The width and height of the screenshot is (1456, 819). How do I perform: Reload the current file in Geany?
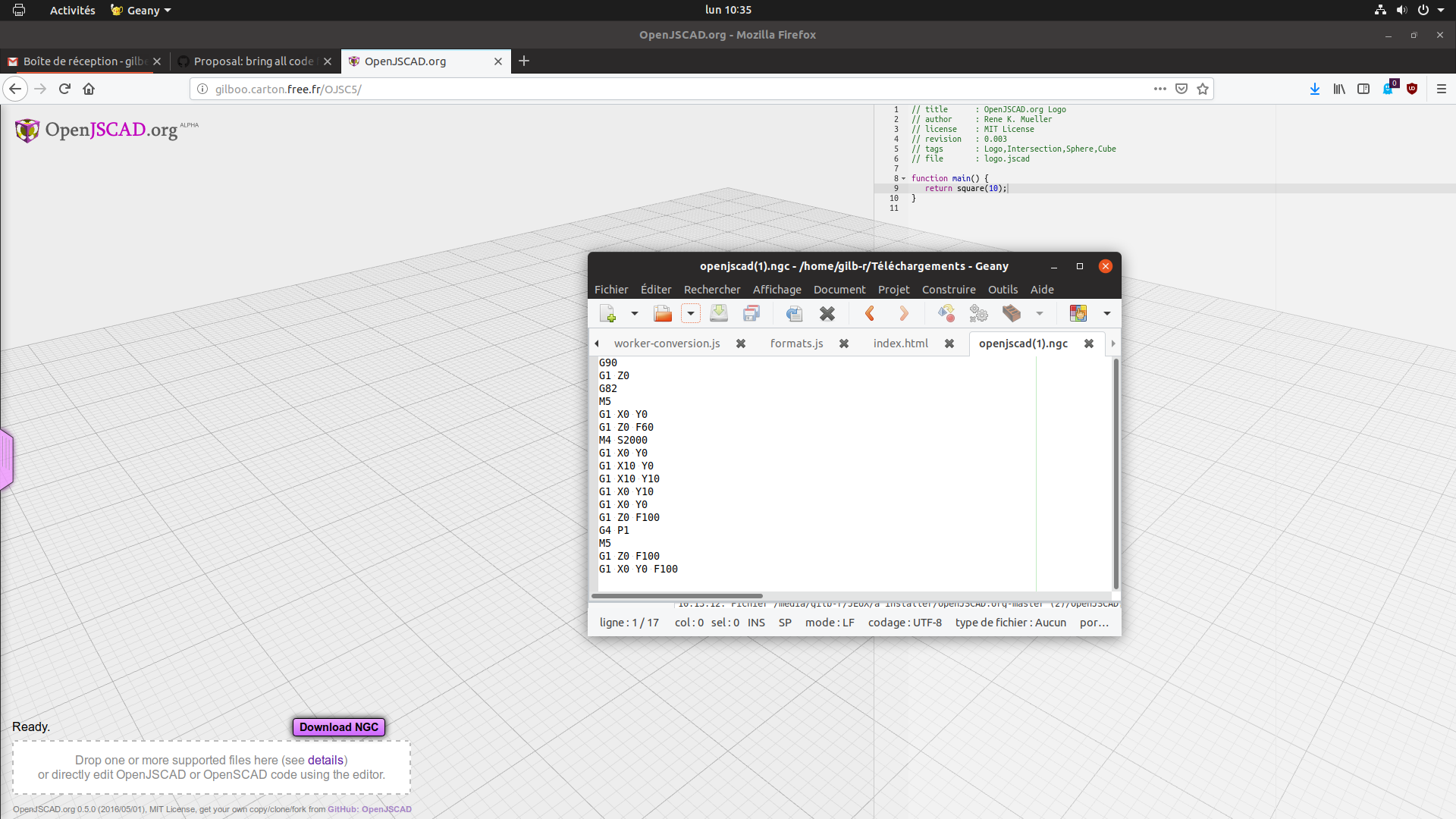(794, 313)
